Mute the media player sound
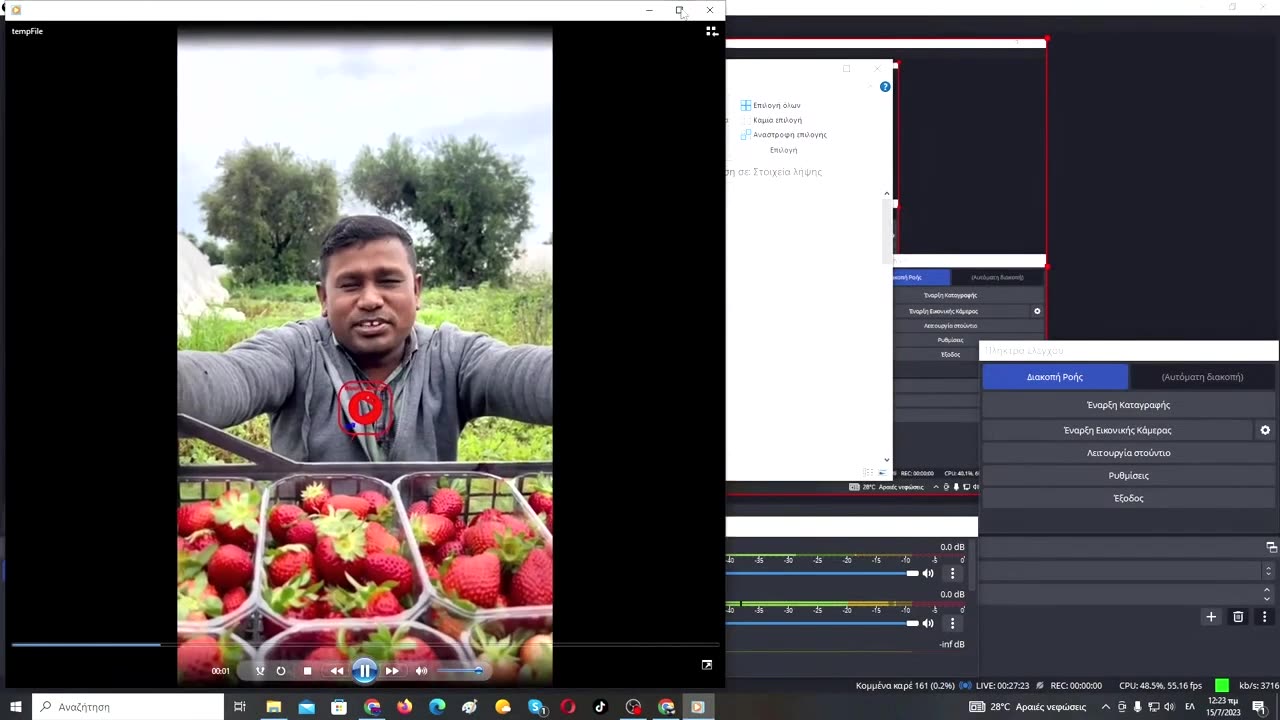Screen dimensions: 1280x720 (x=421, y=671)
